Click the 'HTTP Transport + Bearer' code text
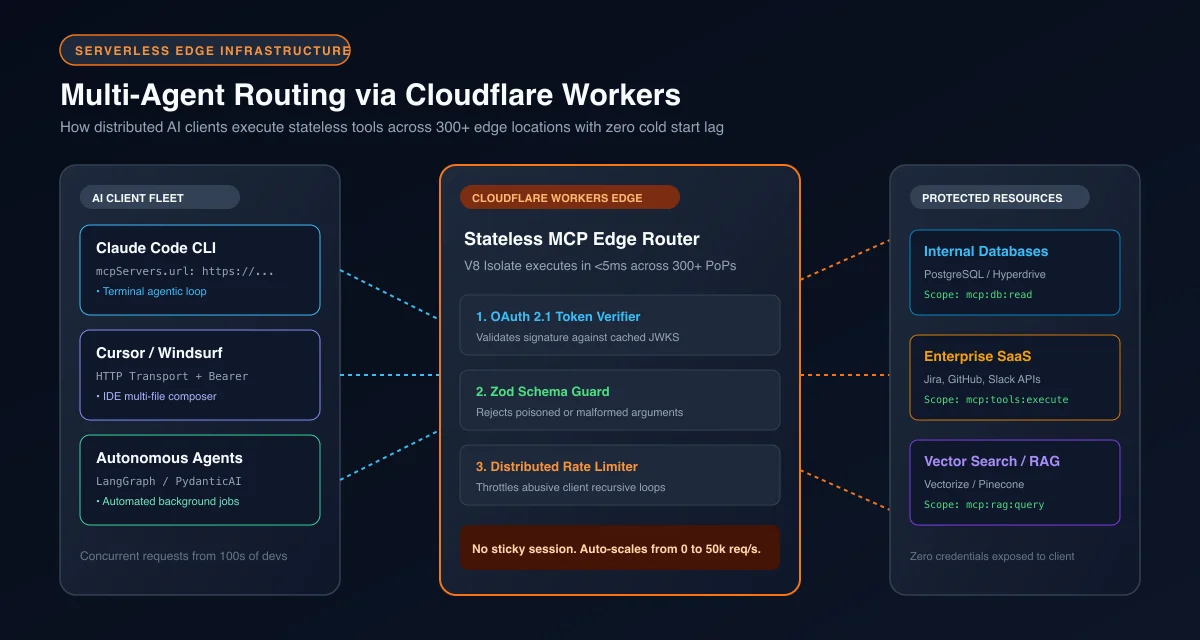Screen dimensions: 1200x640 coord(172,376)
